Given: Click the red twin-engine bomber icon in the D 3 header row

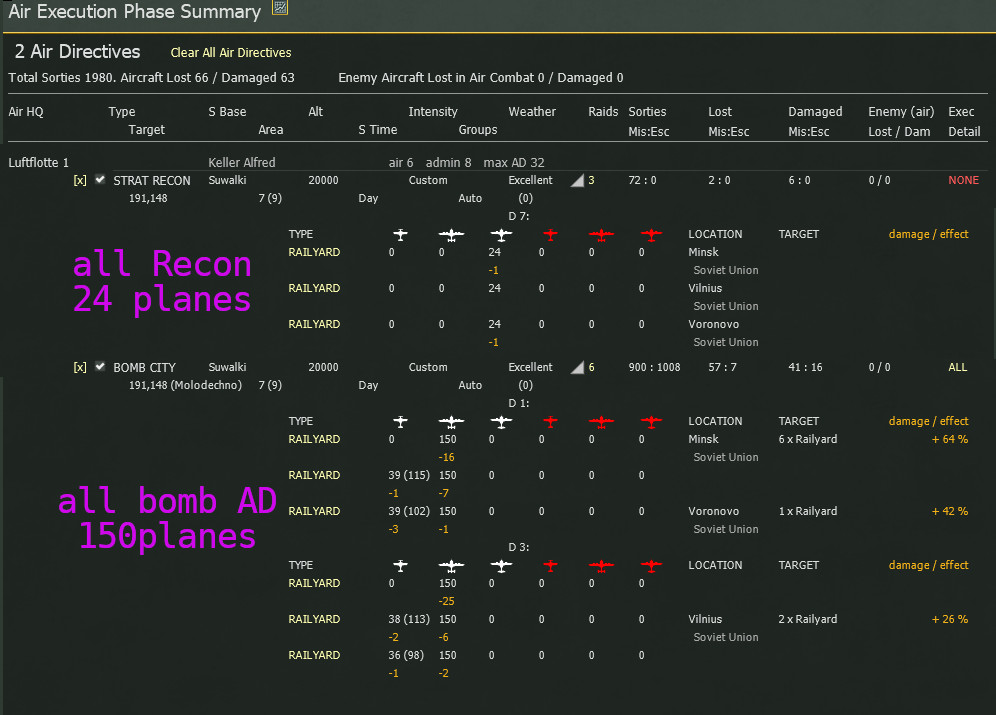Looking at the screenshot, I should 601,566.
